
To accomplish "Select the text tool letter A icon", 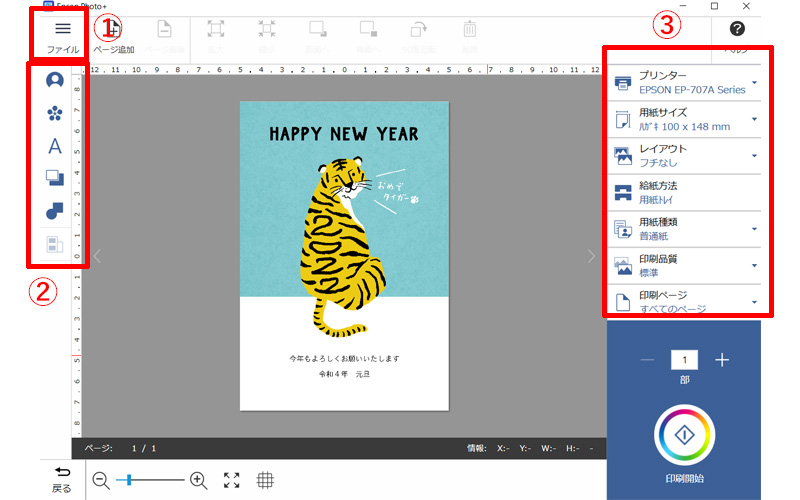I will point(55,146).
